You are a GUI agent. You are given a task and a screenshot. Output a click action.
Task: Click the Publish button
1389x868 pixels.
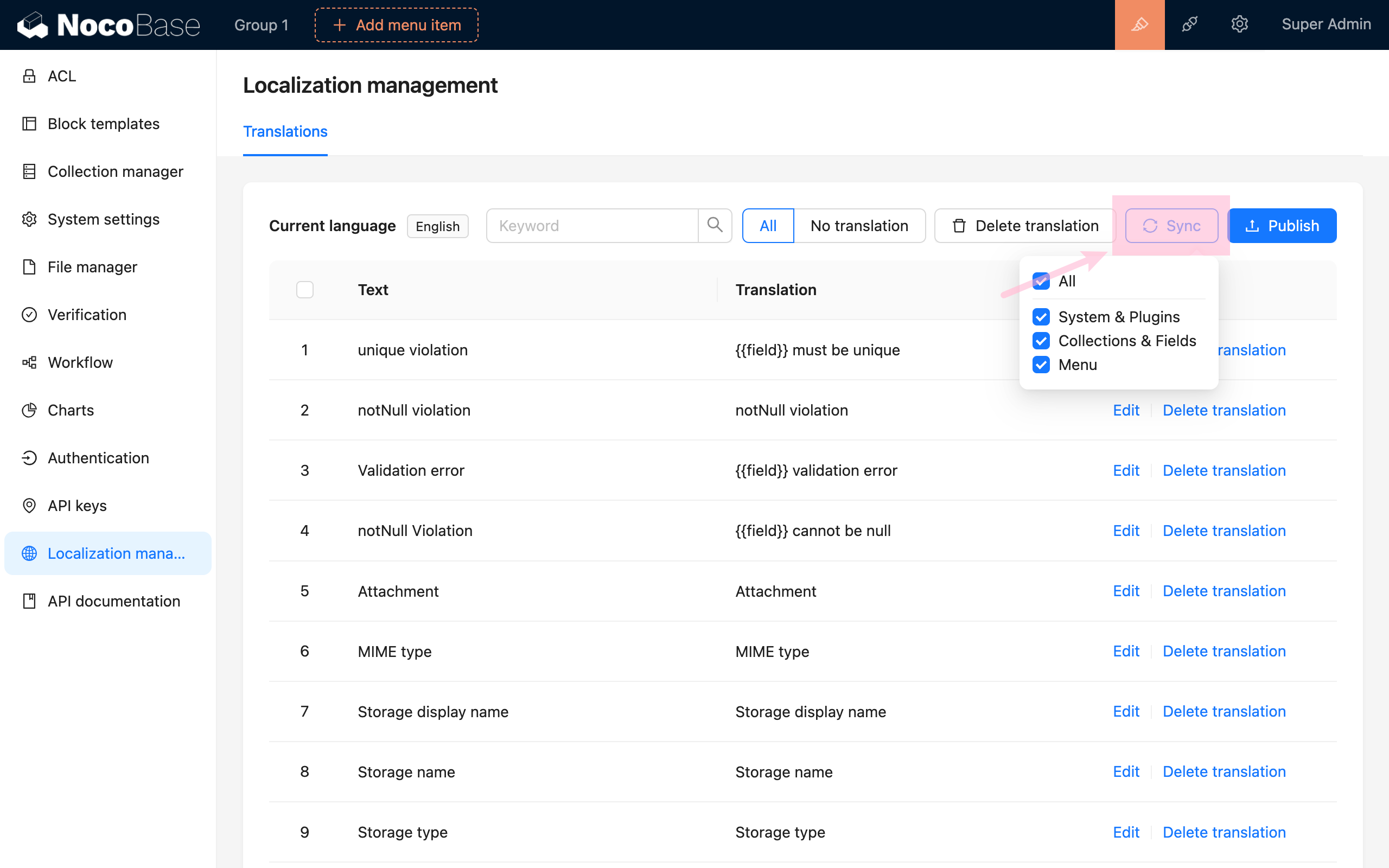coord(1282,226)
